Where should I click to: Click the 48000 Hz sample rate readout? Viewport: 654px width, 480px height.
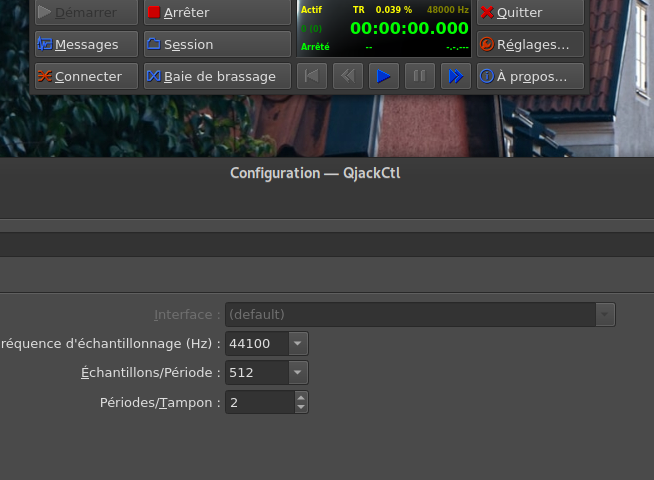[448, 10]
